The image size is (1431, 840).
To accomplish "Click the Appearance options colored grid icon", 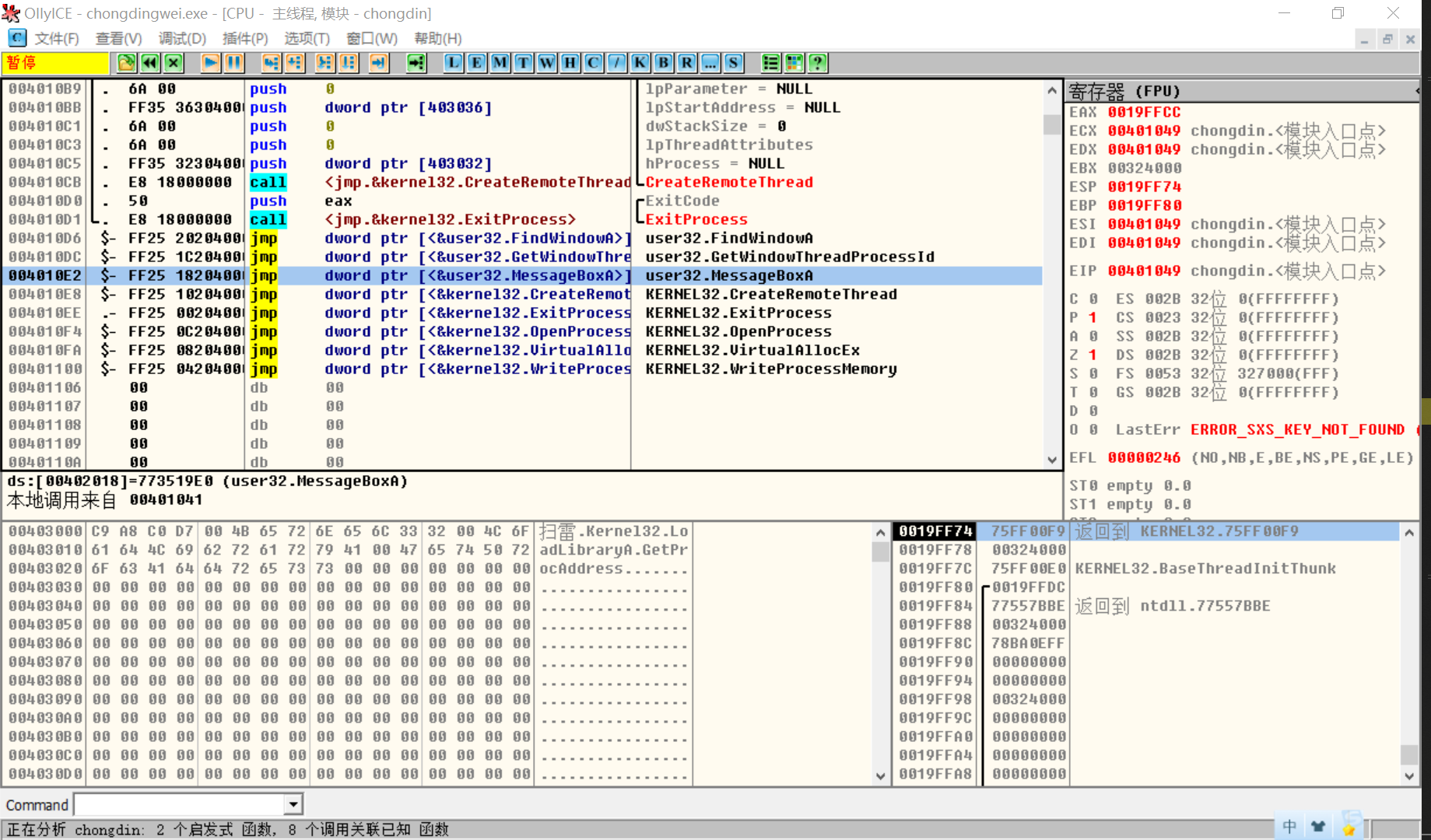I will pos(794,63).
